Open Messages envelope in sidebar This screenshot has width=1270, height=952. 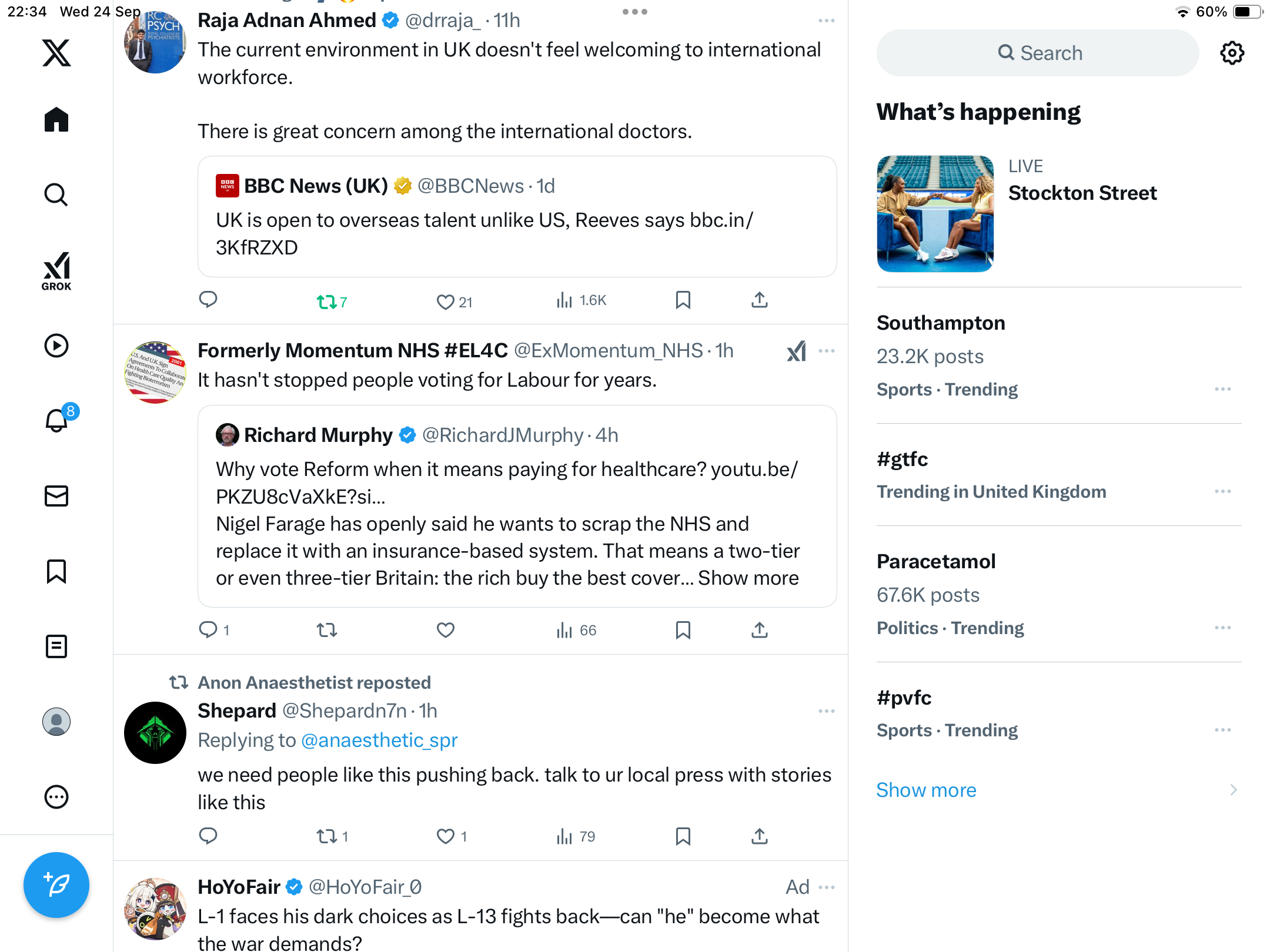pos(56,496)
